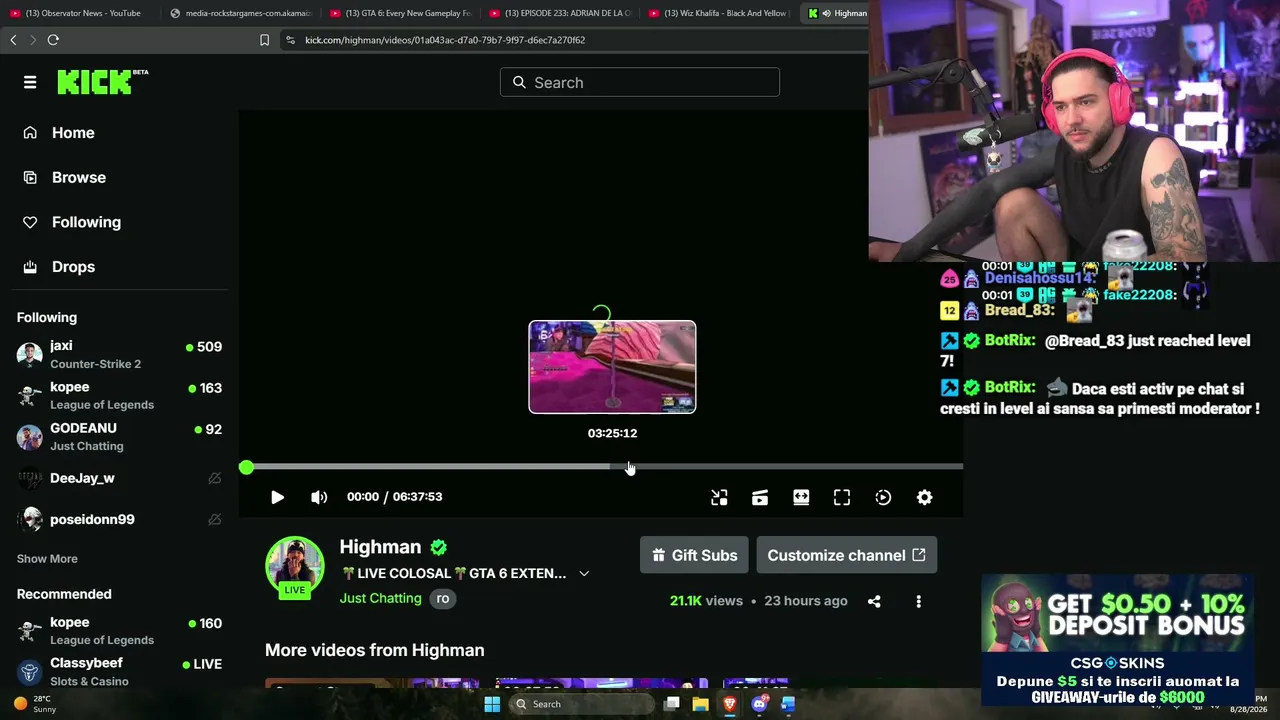Open Classybeef's channel in Recommended list
This screenshot has height=720, width=1280.
tap(120, 672)
